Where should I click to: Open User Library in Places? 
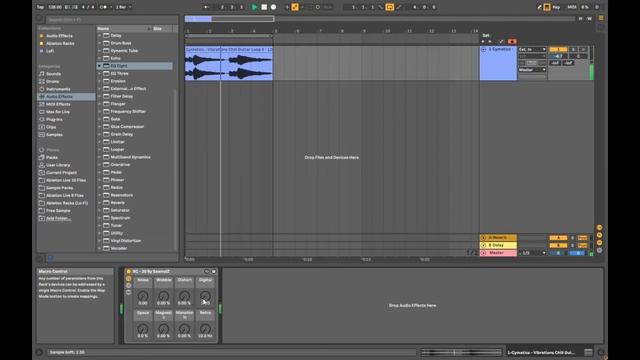pyautogui.click(x=58, y=165)
